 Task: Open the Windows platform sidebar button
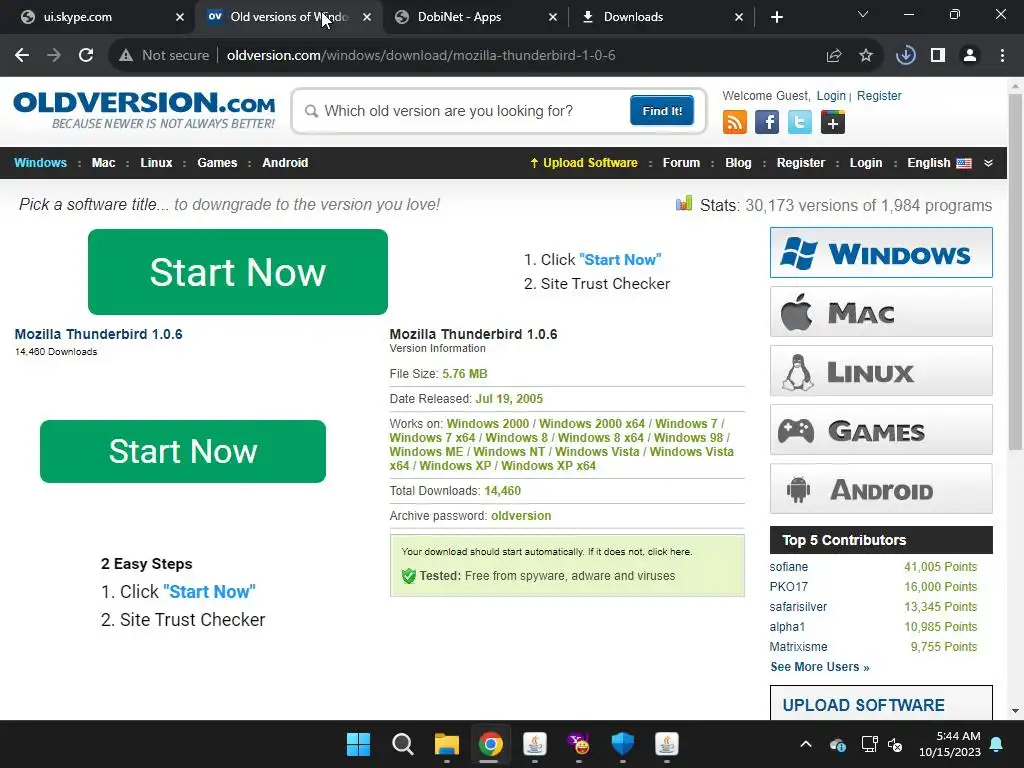click(881, 253)
